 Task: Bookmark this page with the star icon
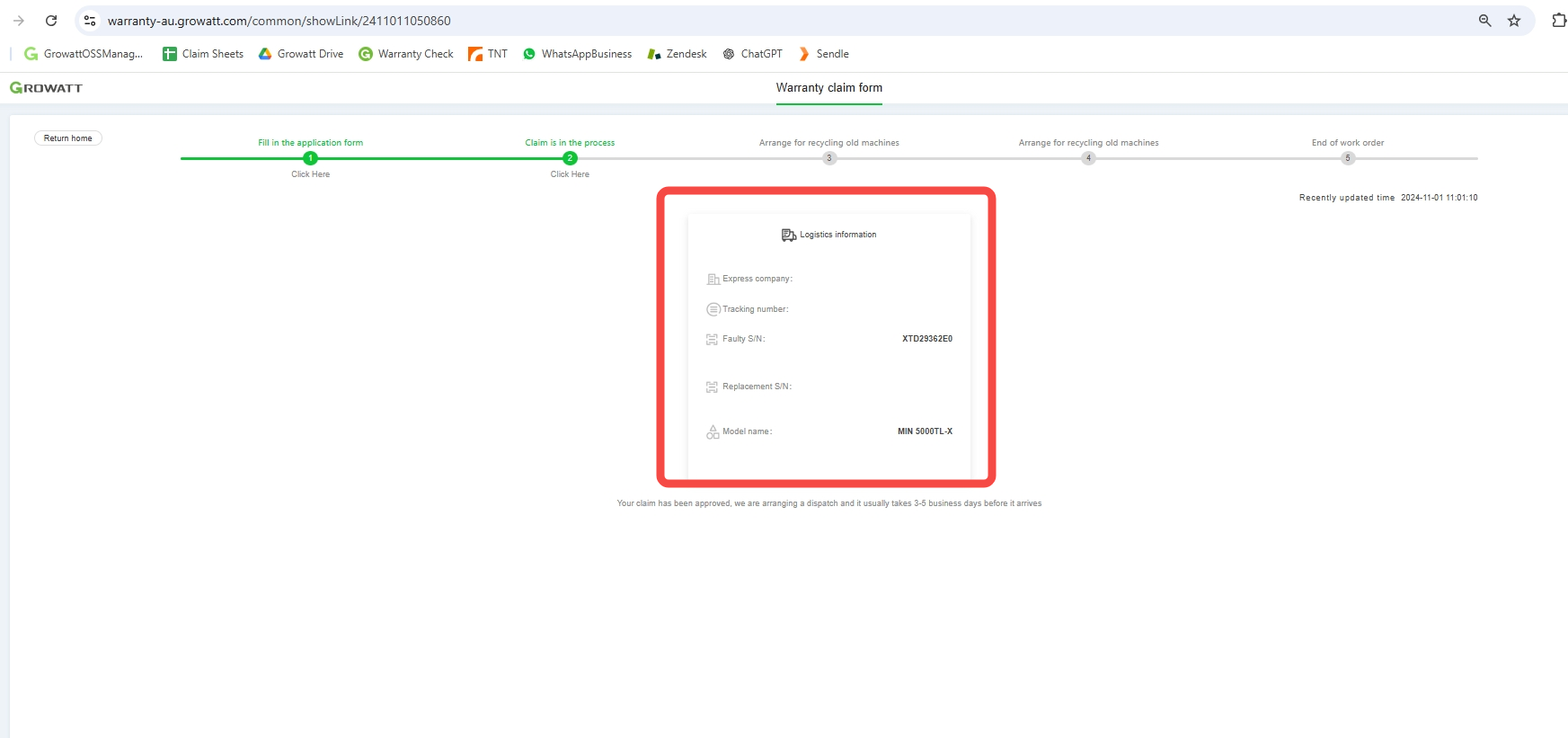coord(1514,21)
